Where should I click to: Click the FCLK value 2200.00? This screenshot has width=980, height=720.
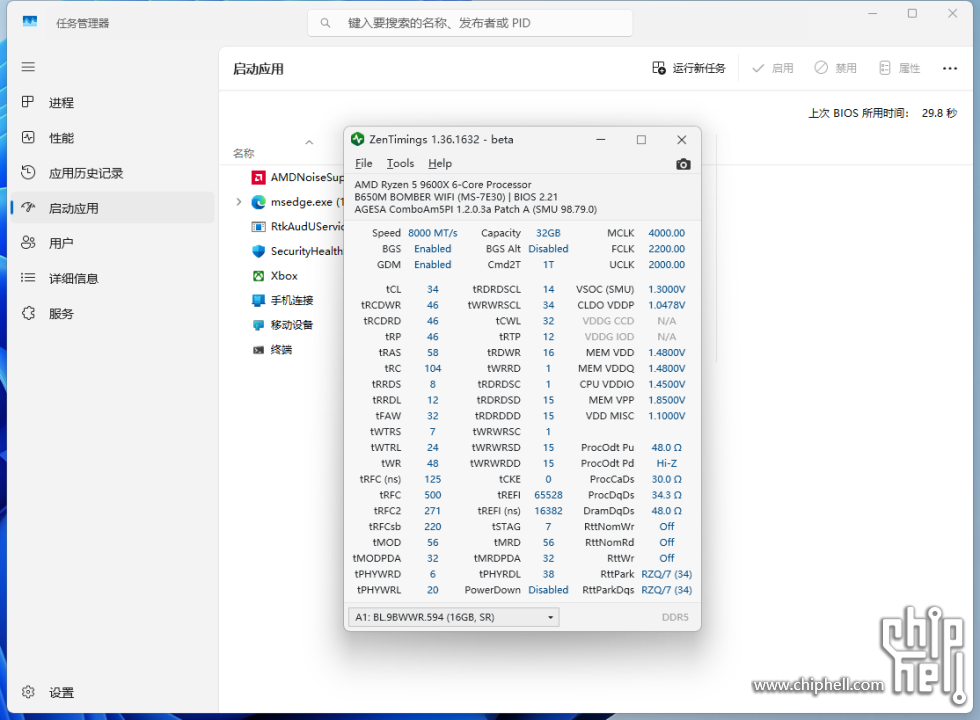[666, 249]
